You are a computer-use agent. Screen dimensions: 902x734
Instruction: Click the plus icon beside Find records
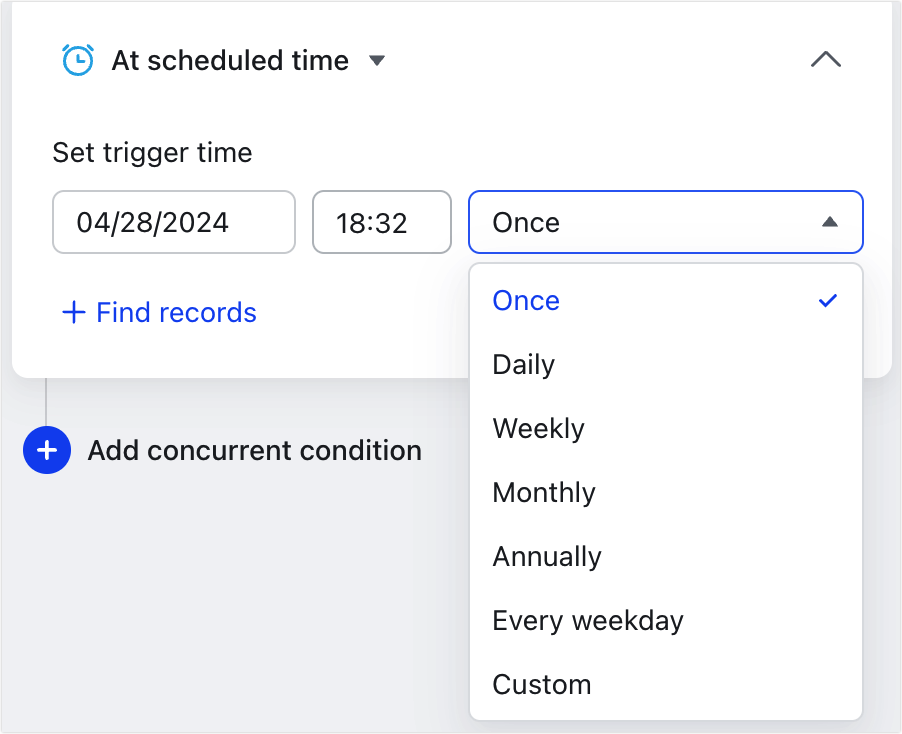click(x=73, y=312)
